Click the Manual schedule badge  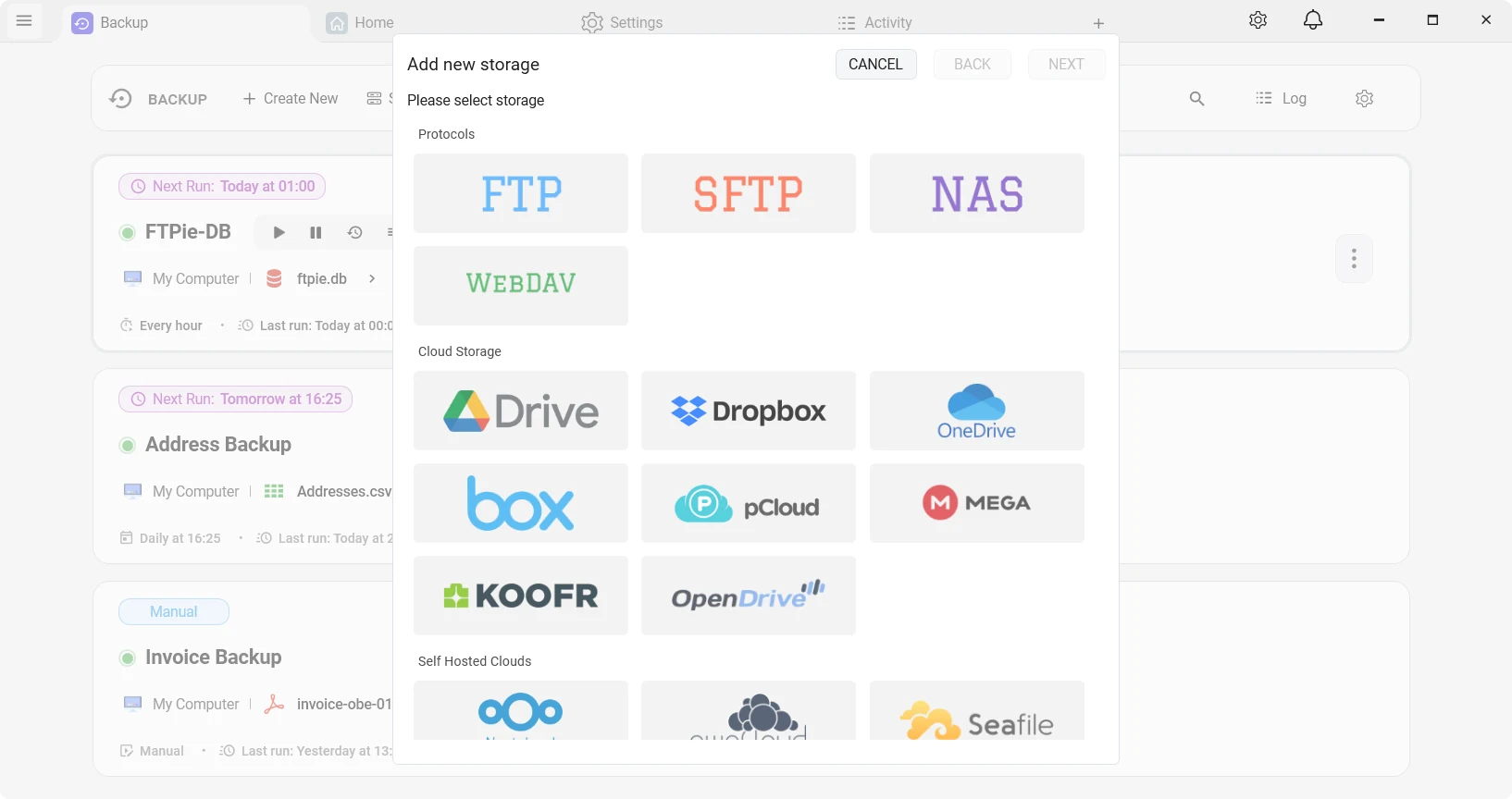click(x=174, y=611)
